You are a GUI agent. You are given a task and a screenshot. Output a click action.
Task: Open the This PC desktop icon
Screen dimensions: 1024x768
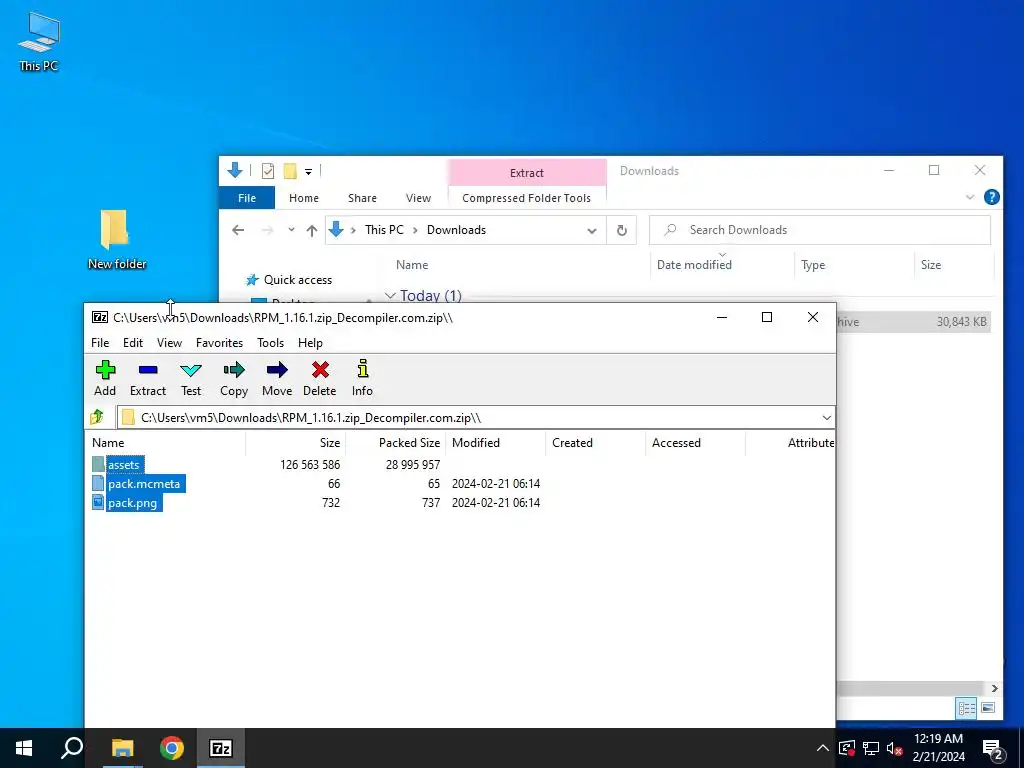click(39, 41)
